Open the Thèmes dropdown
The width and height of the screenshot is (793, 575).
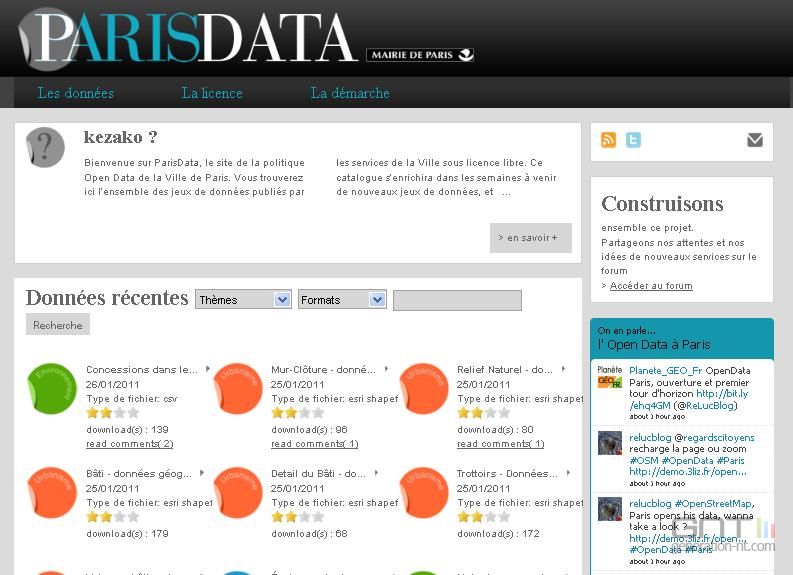(243, 299)
